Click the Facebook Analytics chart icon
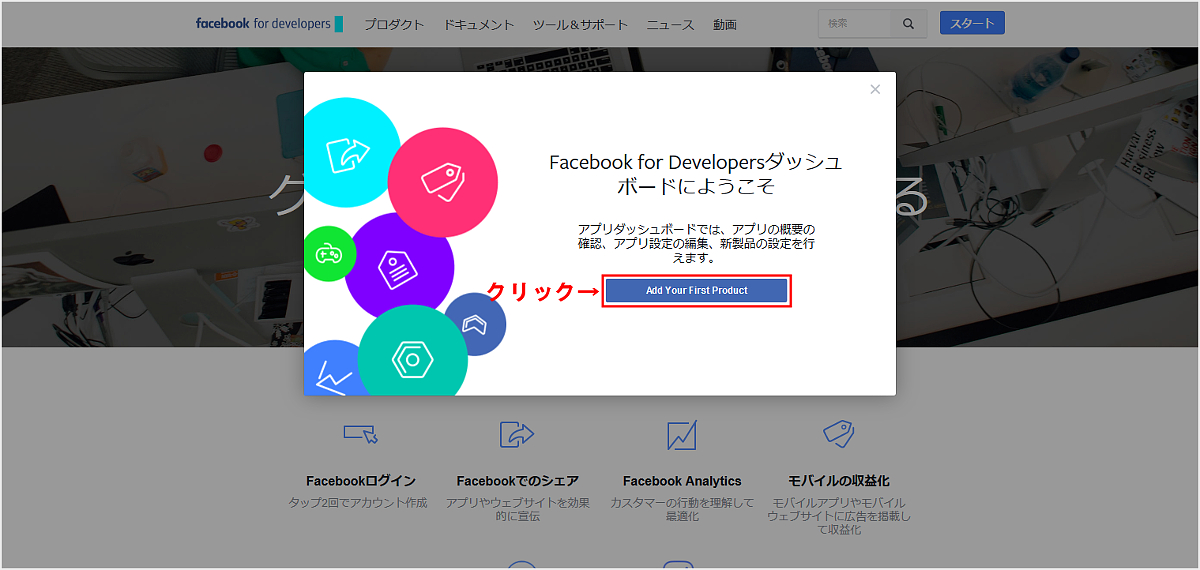The image size is (1200, 570). click(x=682, y=434)
